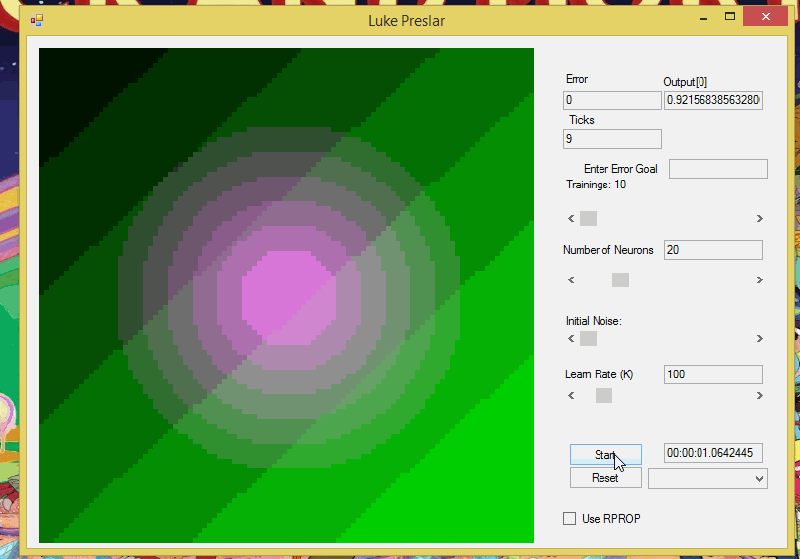Click right arrow of Initial Noise scrollbar

(x=760, y=339)
